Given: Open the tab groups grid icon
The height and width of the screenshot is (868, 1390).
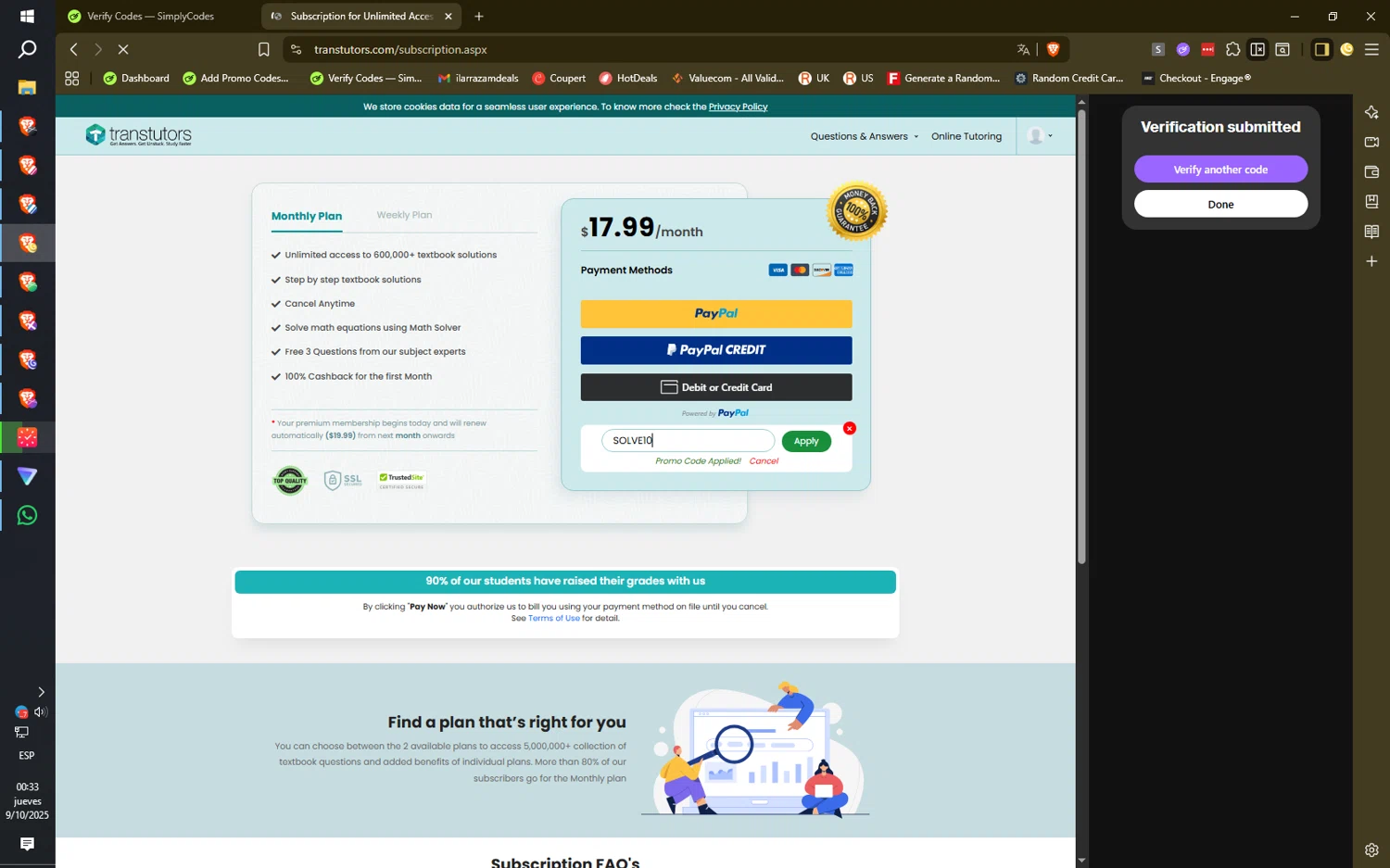Looking at the screenshot, I should coord(71,79).
